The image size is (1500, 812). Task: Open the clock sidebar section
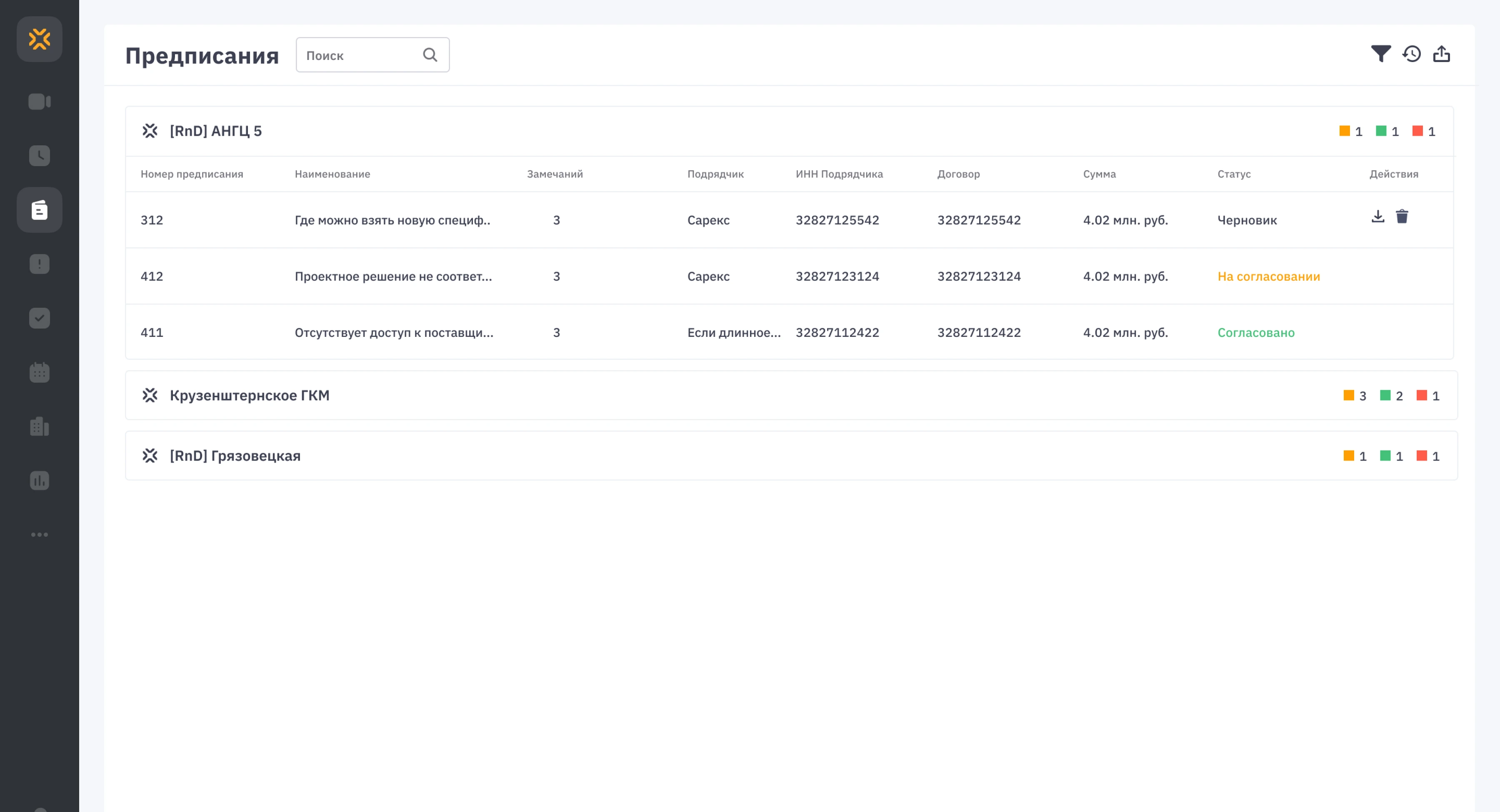[x=40, y=155]
